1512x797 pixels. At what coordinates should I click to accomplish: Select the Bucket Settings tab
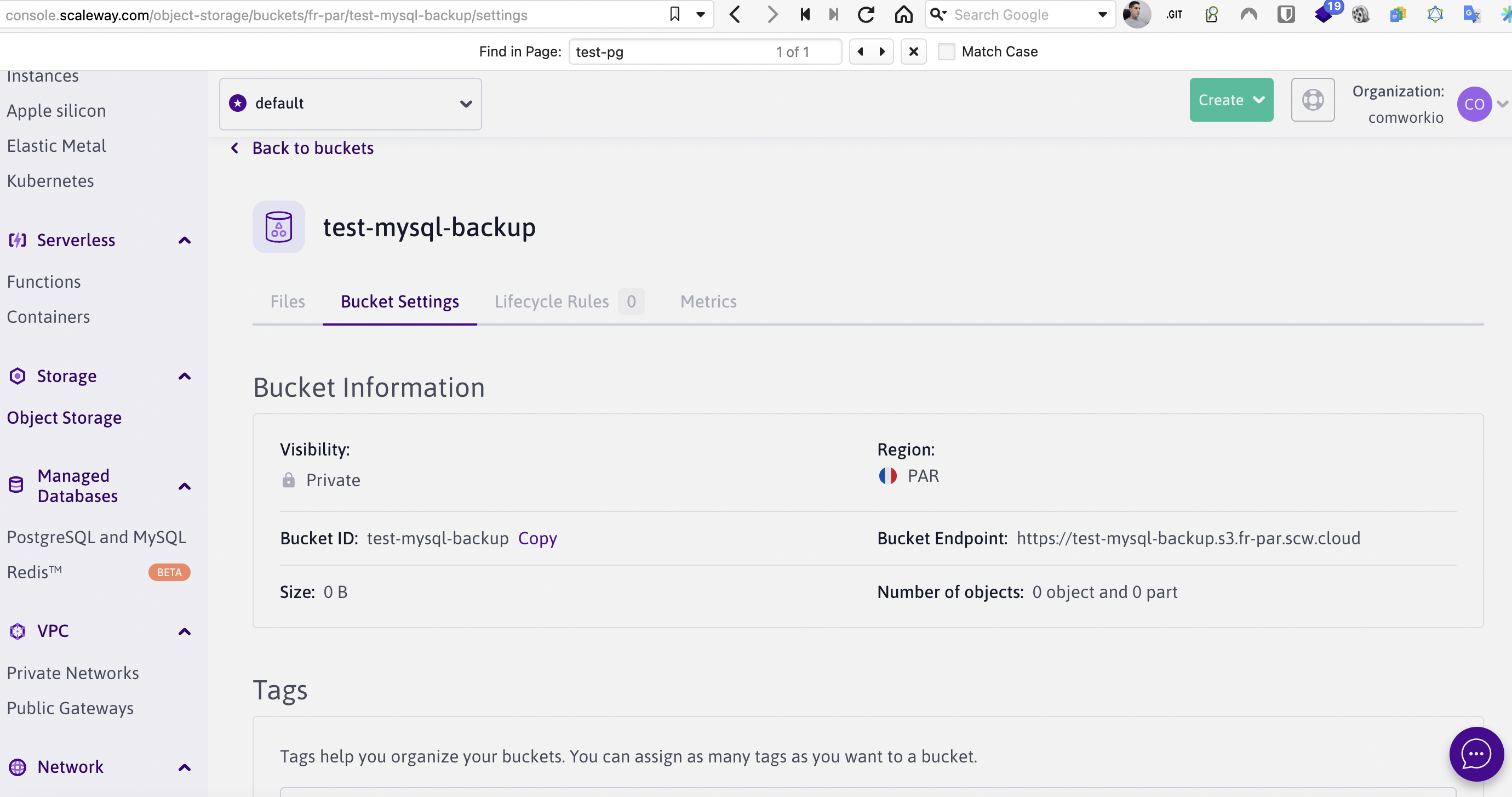click(400, 301)
